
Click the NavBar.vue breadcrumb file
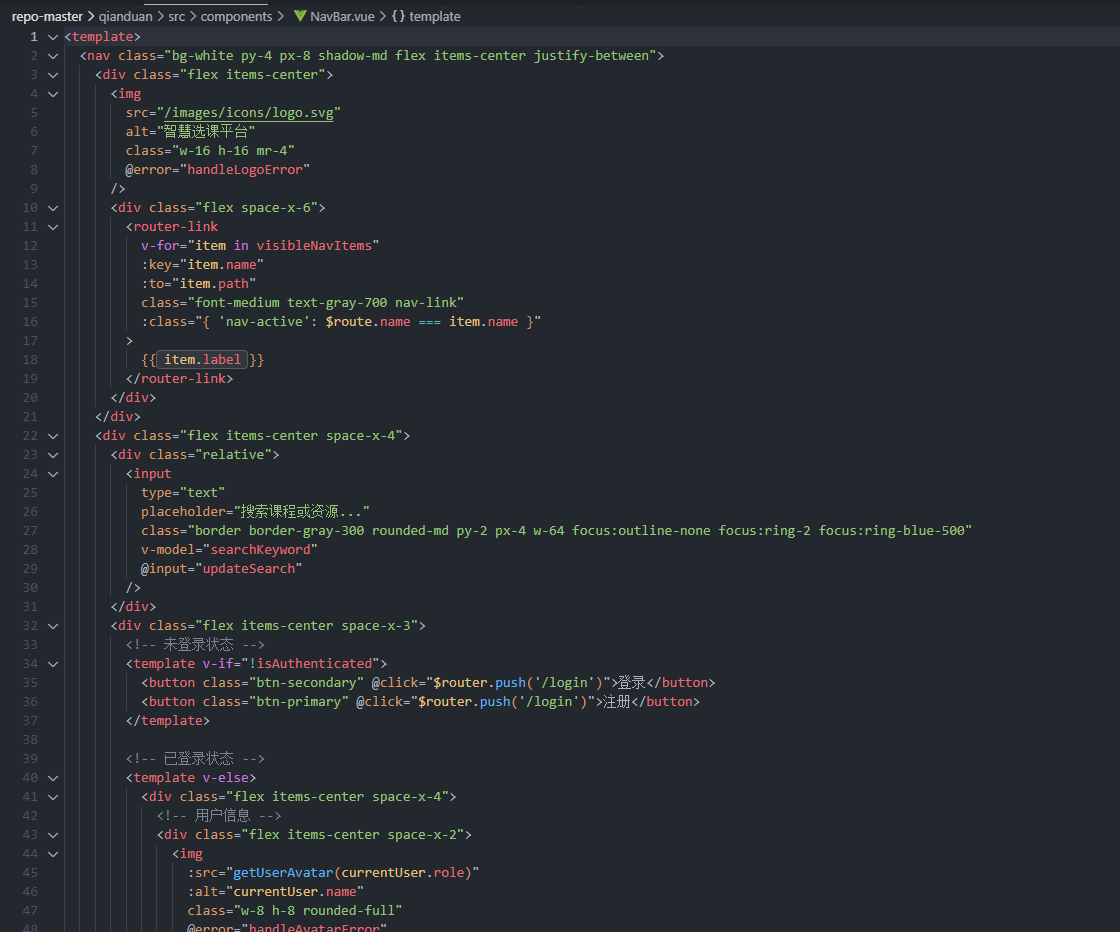342,16
